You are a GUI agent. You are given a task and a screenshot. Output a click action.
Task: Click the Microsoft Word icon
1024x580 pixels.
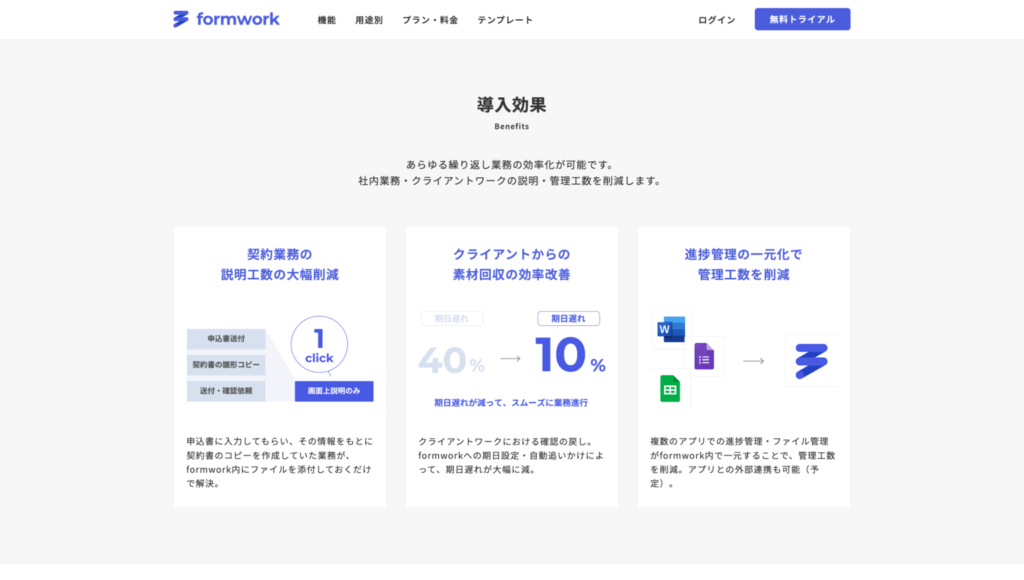(x=670, y=329)
